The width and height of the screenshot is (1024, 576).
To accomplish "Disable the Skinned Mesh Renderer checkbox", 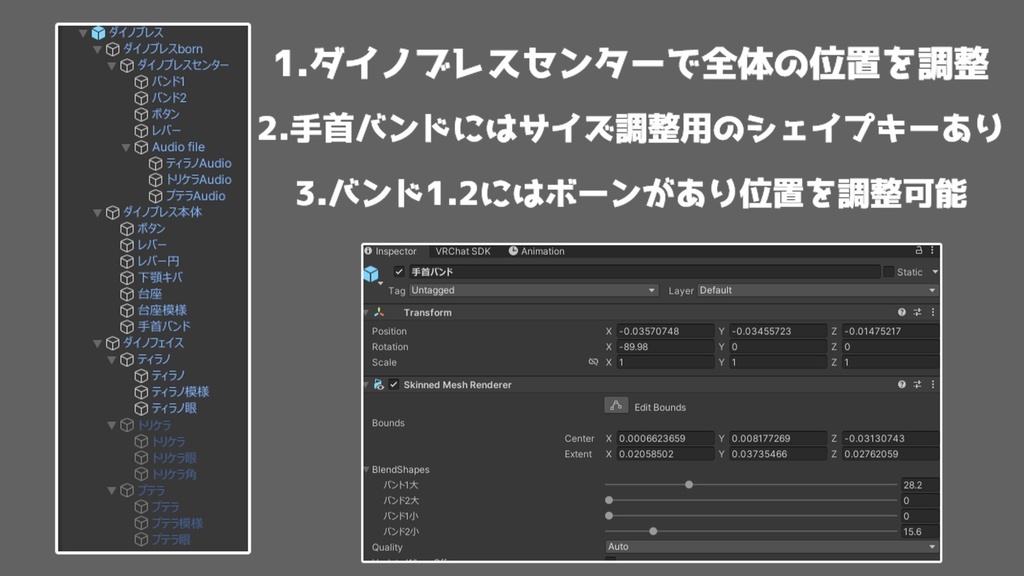I will (x=394, y=385).
